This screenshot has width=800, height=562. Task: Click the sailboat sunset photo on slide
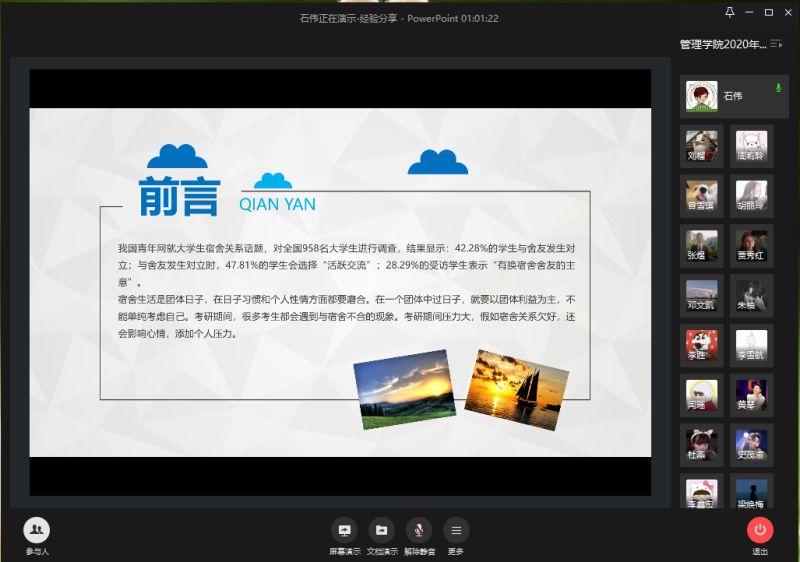pos(516,388)
